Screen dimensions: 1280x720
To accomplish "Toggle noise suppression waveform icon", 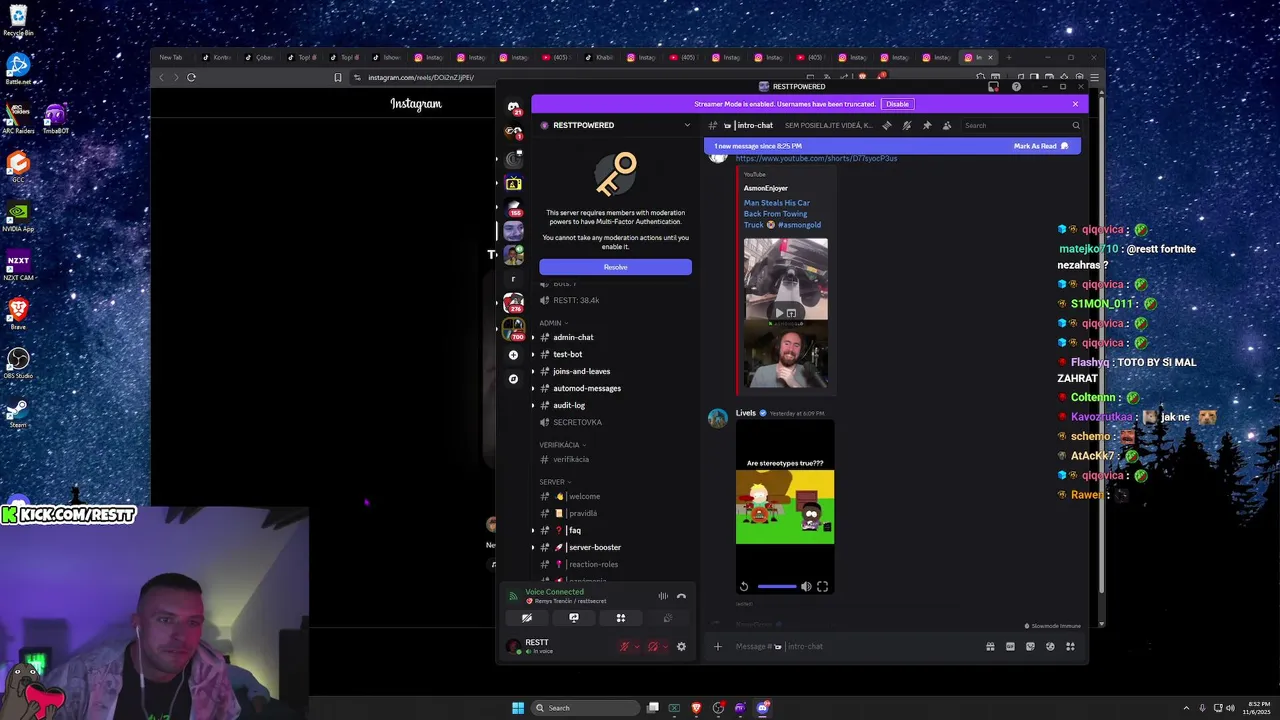I will click(x=663, y=596).
